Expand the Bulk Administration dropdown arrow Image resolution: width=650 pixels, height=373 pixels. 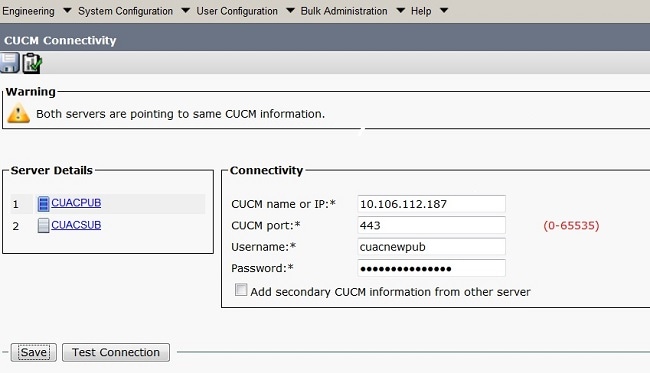point(400,10)
